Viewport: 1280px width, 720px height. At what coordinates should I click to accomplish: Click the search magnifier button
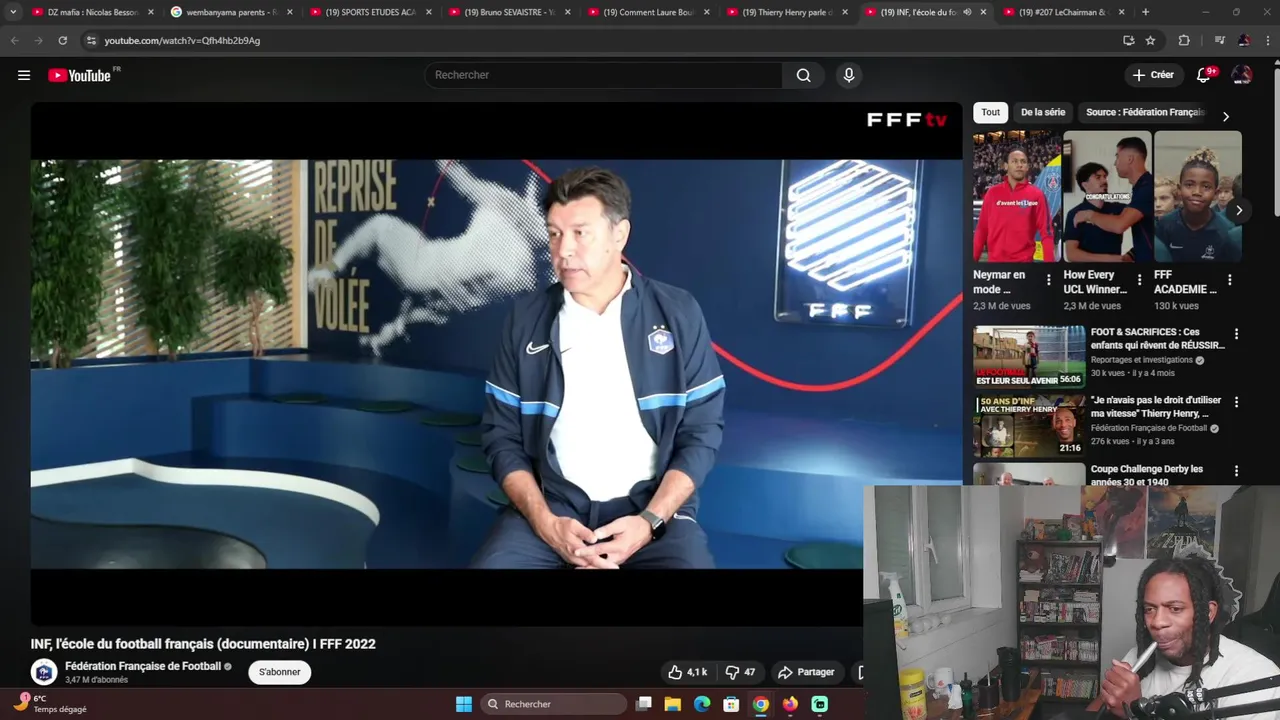(803, 75)
